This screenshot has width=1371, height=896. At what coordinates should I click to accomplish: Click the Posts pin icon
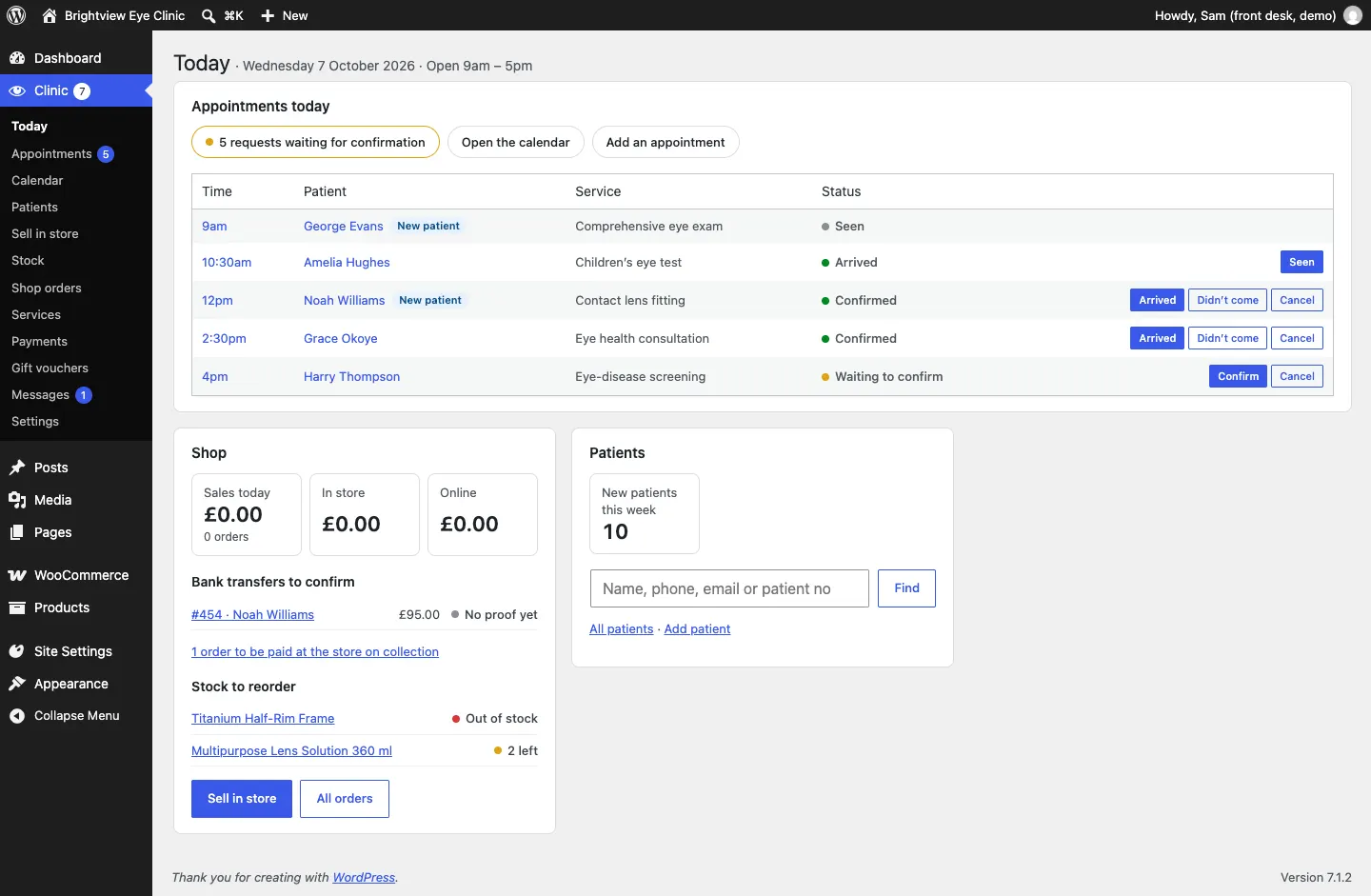(17, 468)
